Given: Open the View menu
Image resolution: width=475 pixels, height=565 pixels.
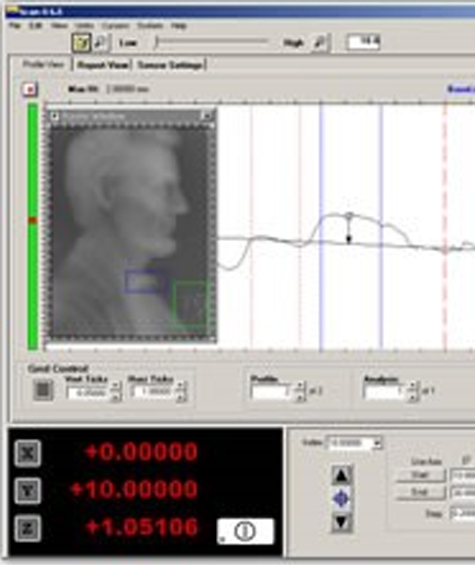Looking at the screenshot, I should tap(59, 26).
